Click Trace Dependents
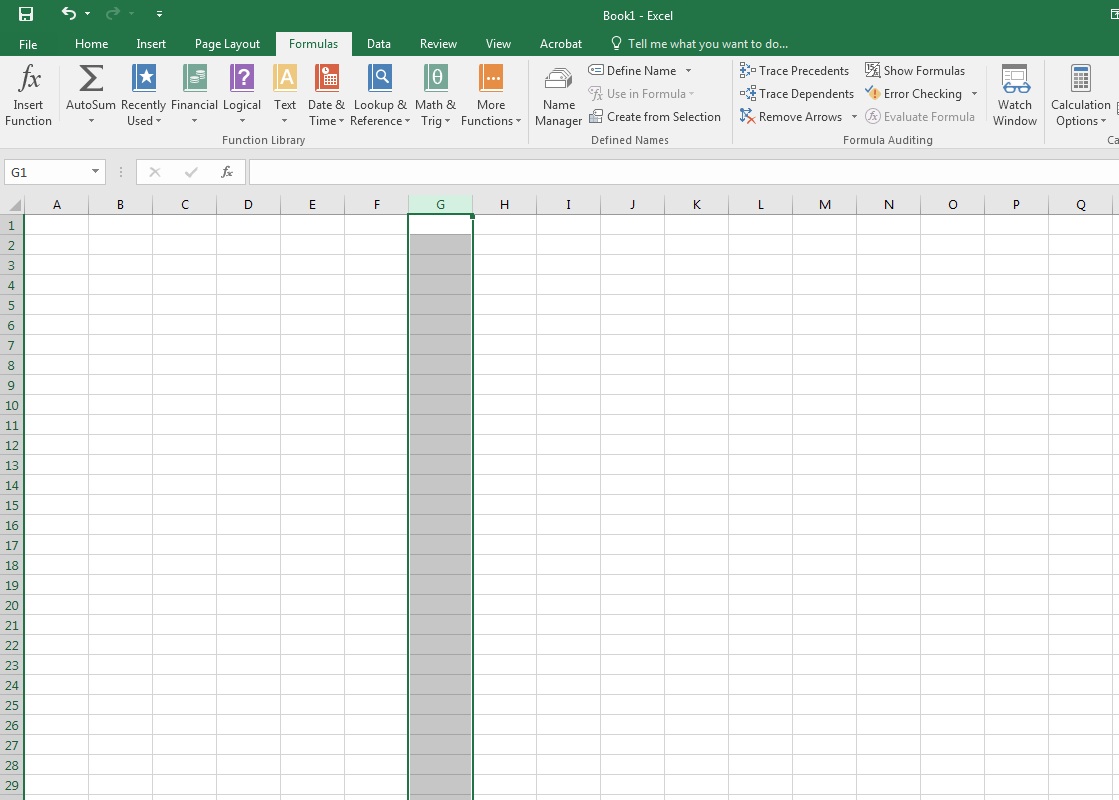The width and height of the screenshot is (1119, 800). pos(797,93)
